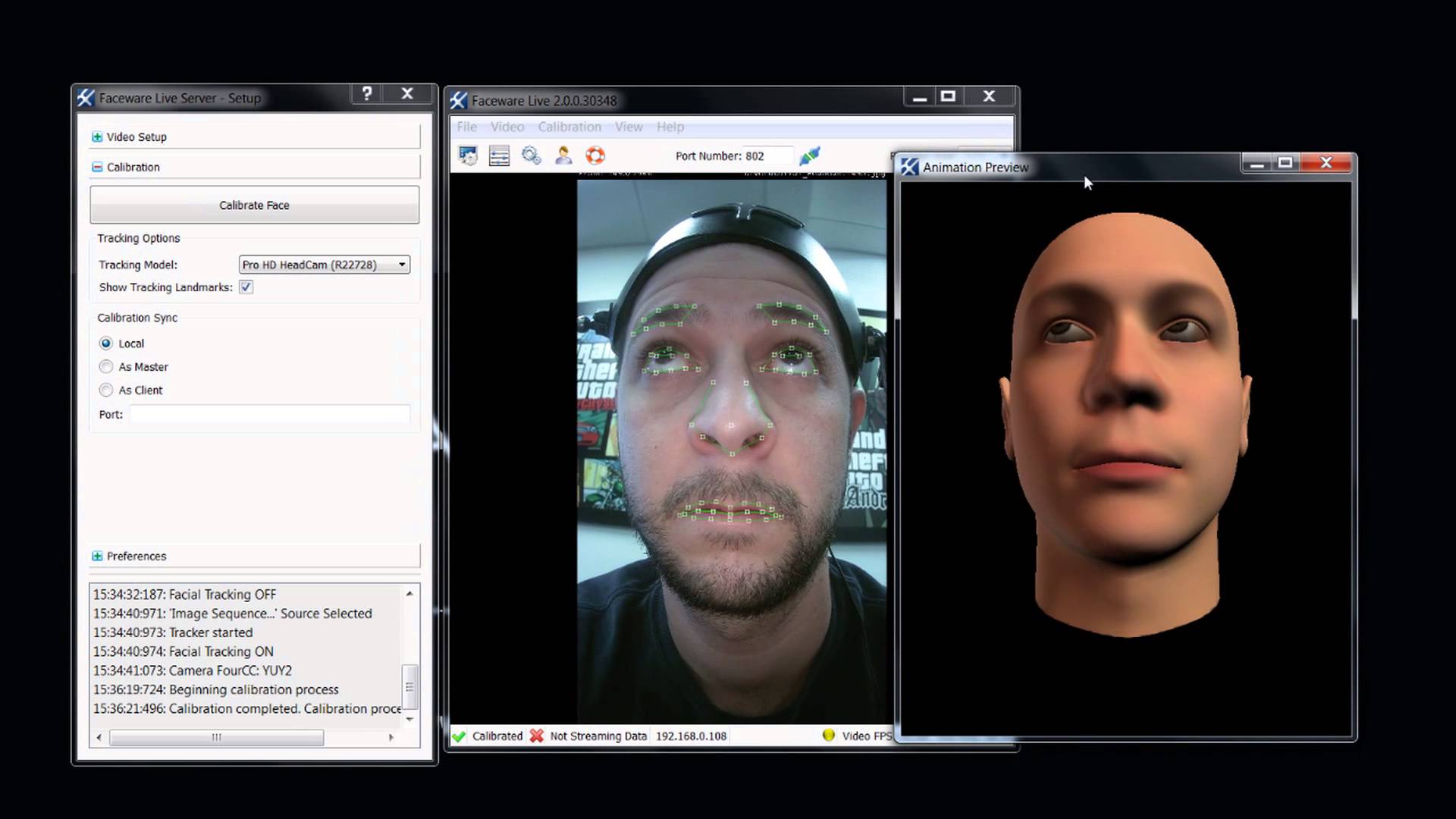Open the sliders settings toolbar icon

point(500,156)
